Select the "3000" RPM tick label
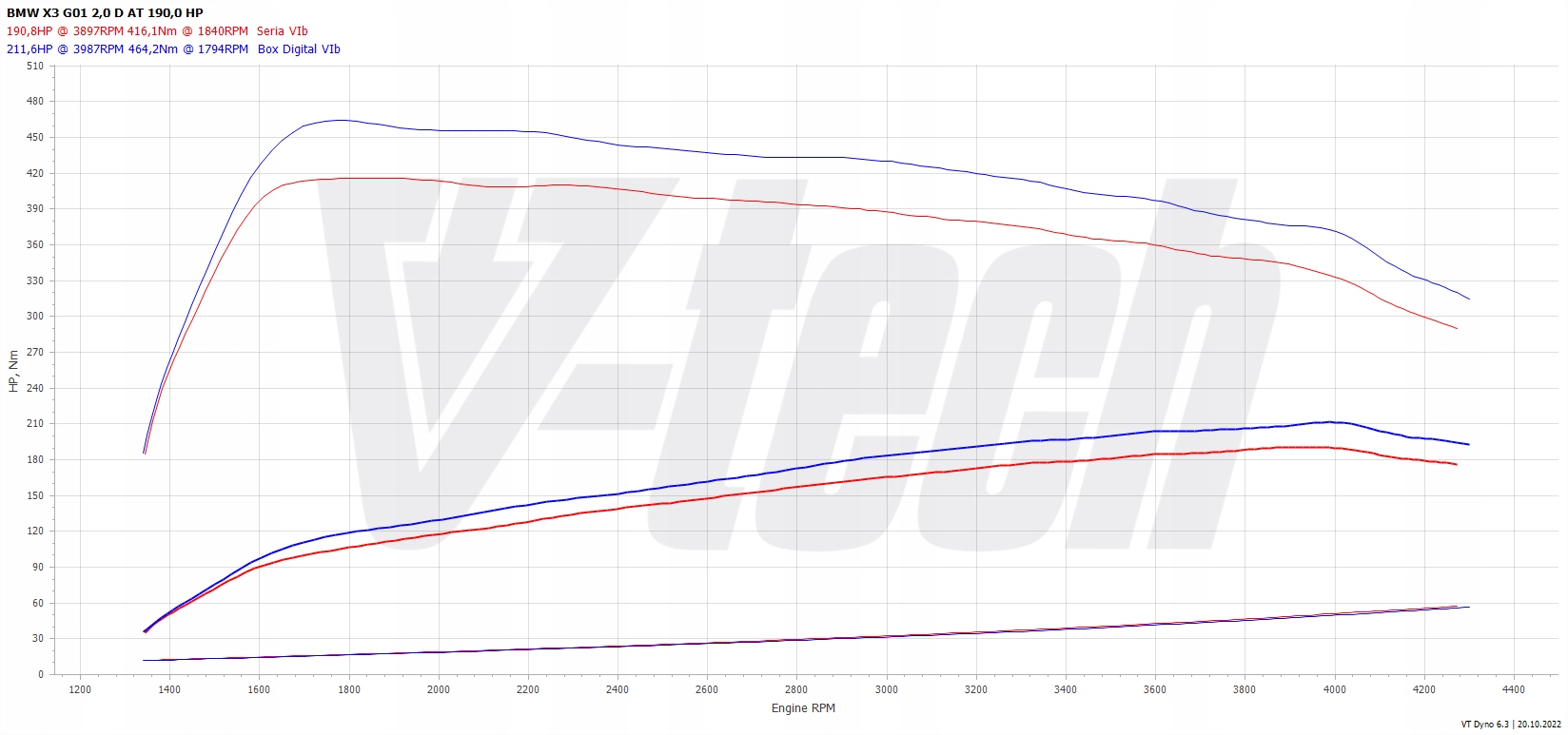Image resolution: width=1568 pixels, height=735 pixels. click(x=887, y=689)
